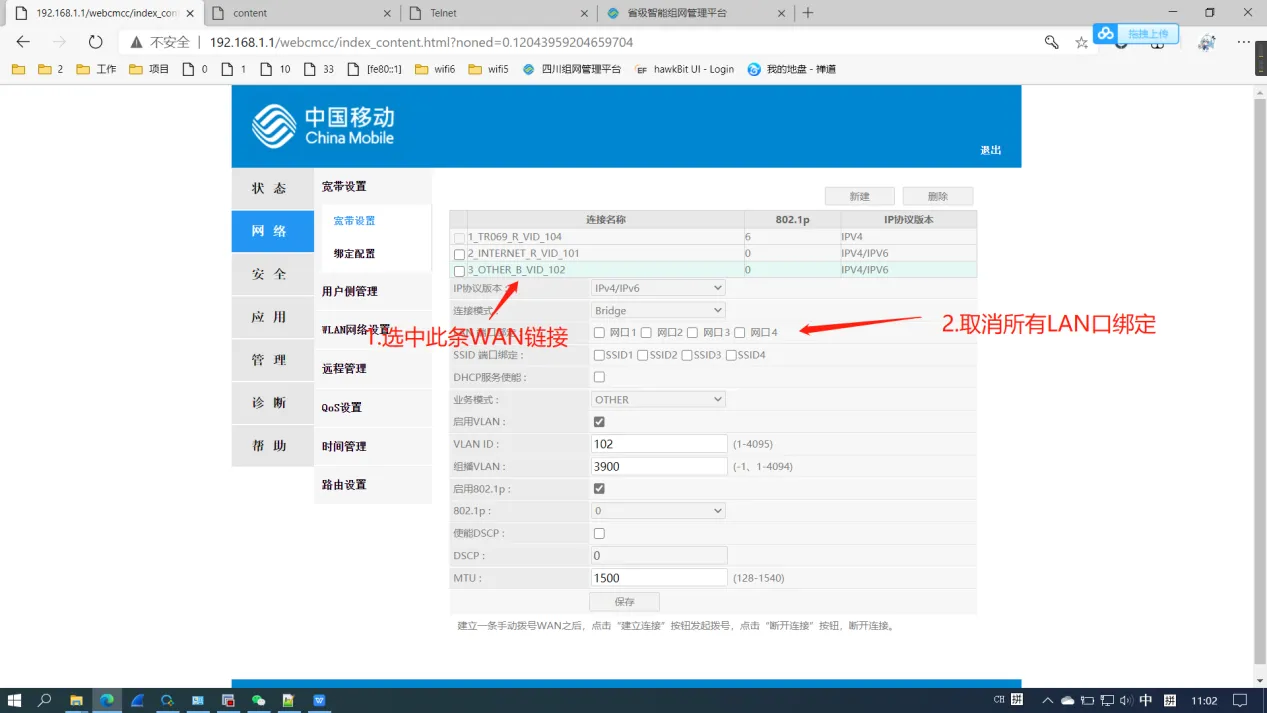1267x713 pixels.
Task: Click the 新建 button
Action: pyautogui.click(x=859, y=196)
